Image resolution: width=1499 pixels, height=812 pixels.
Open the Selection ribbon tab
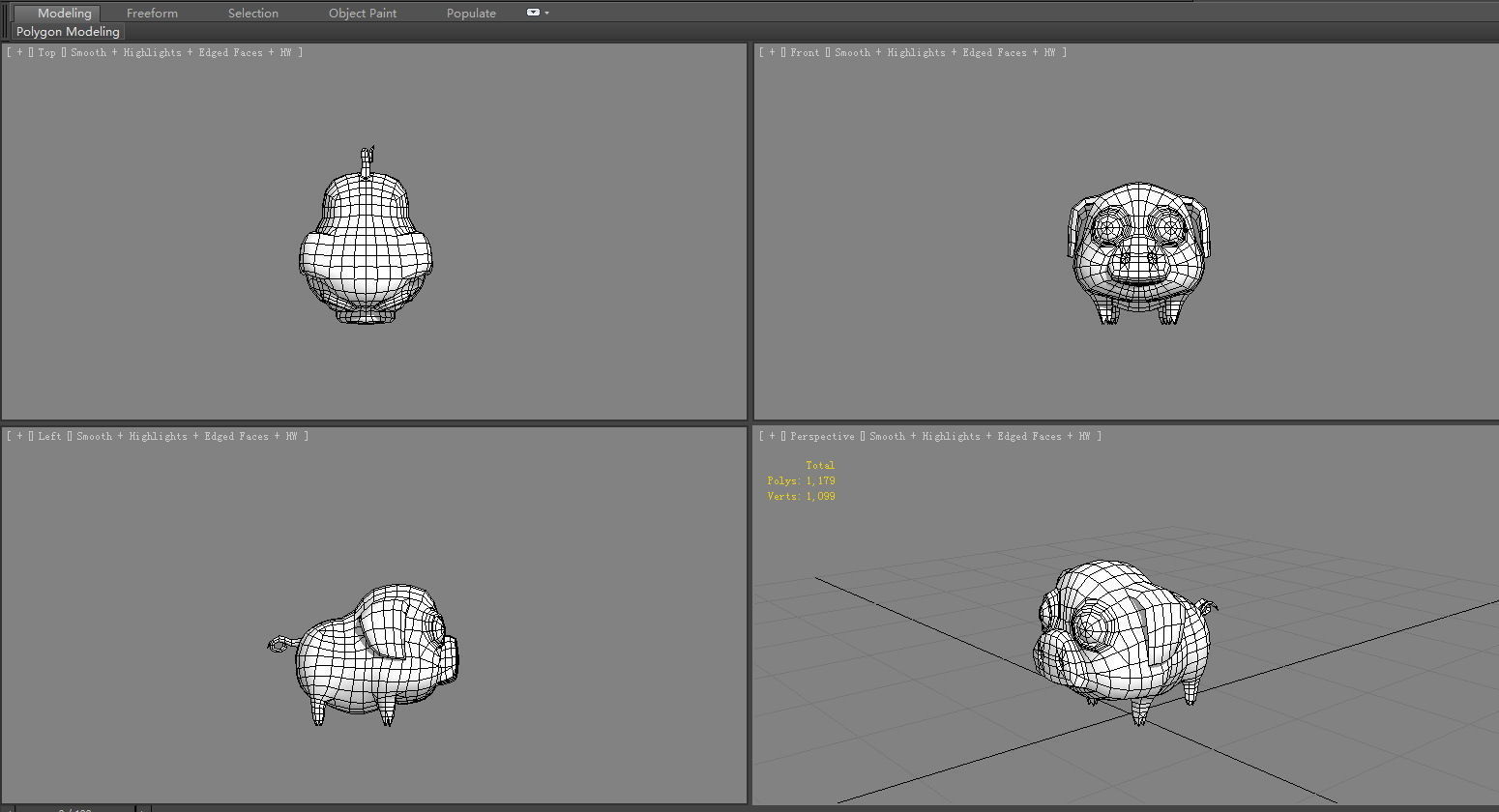[253, 14]
